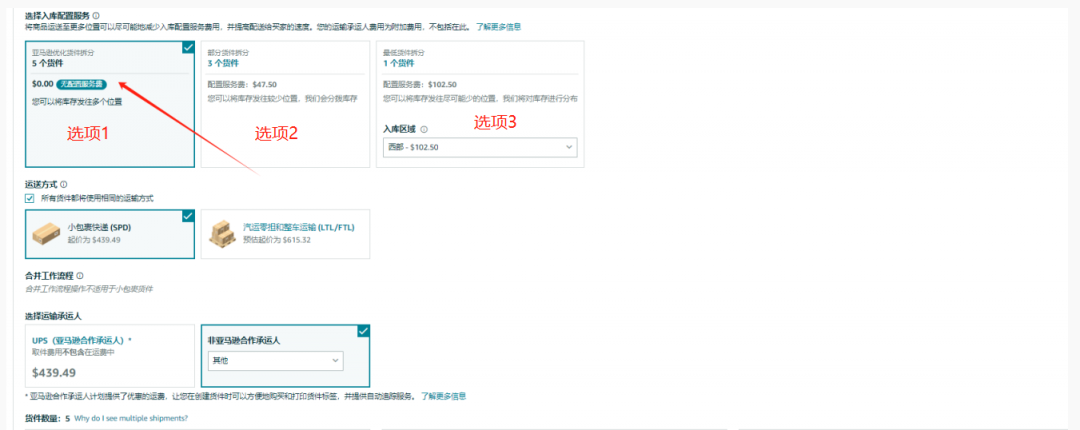1080x430 pixels.
Task: Open 了解更多信息 link after placement service description
Action: 499,27
